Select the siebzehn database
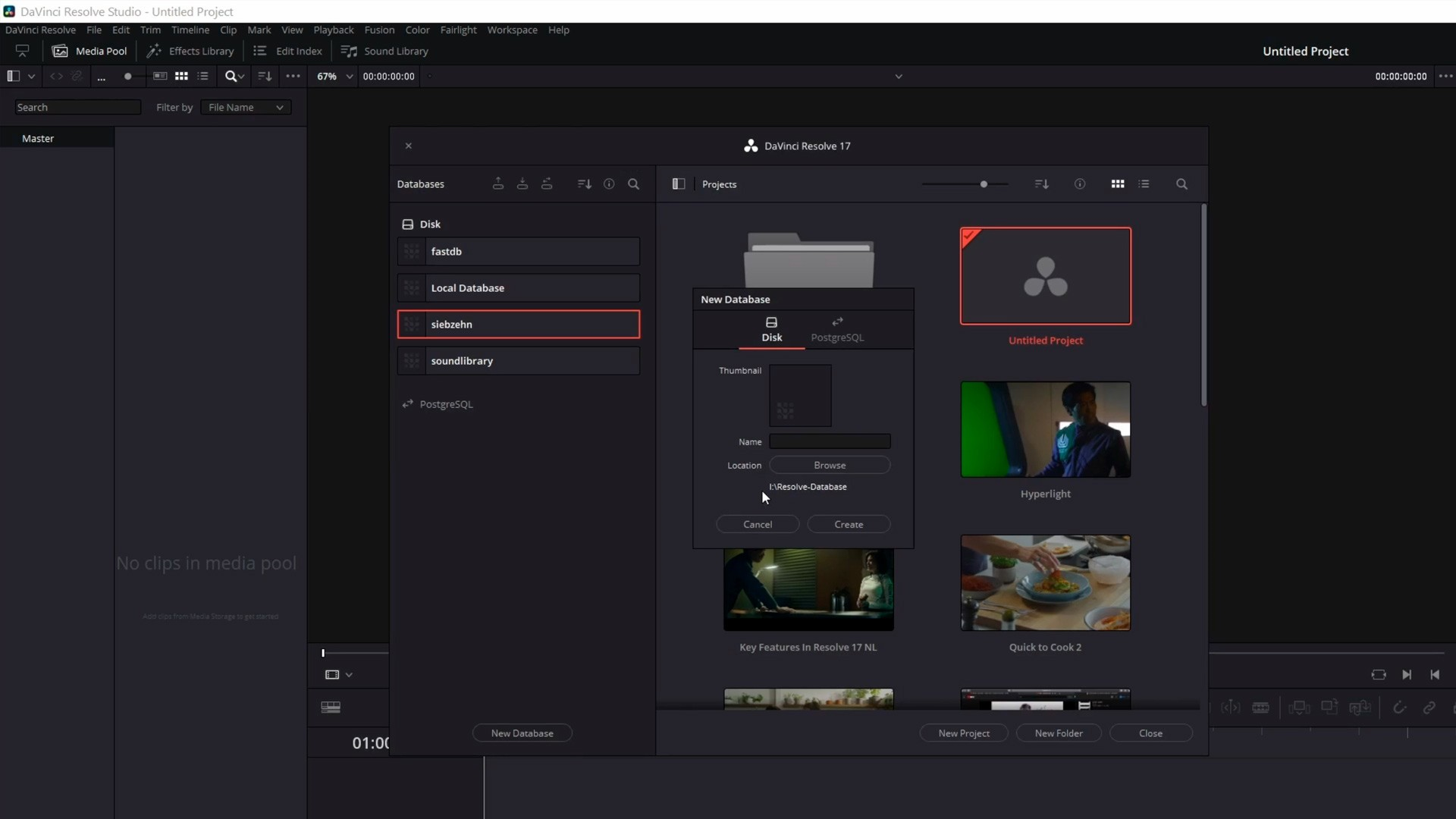Screen dimensions: 1456x819 (519, 324)
